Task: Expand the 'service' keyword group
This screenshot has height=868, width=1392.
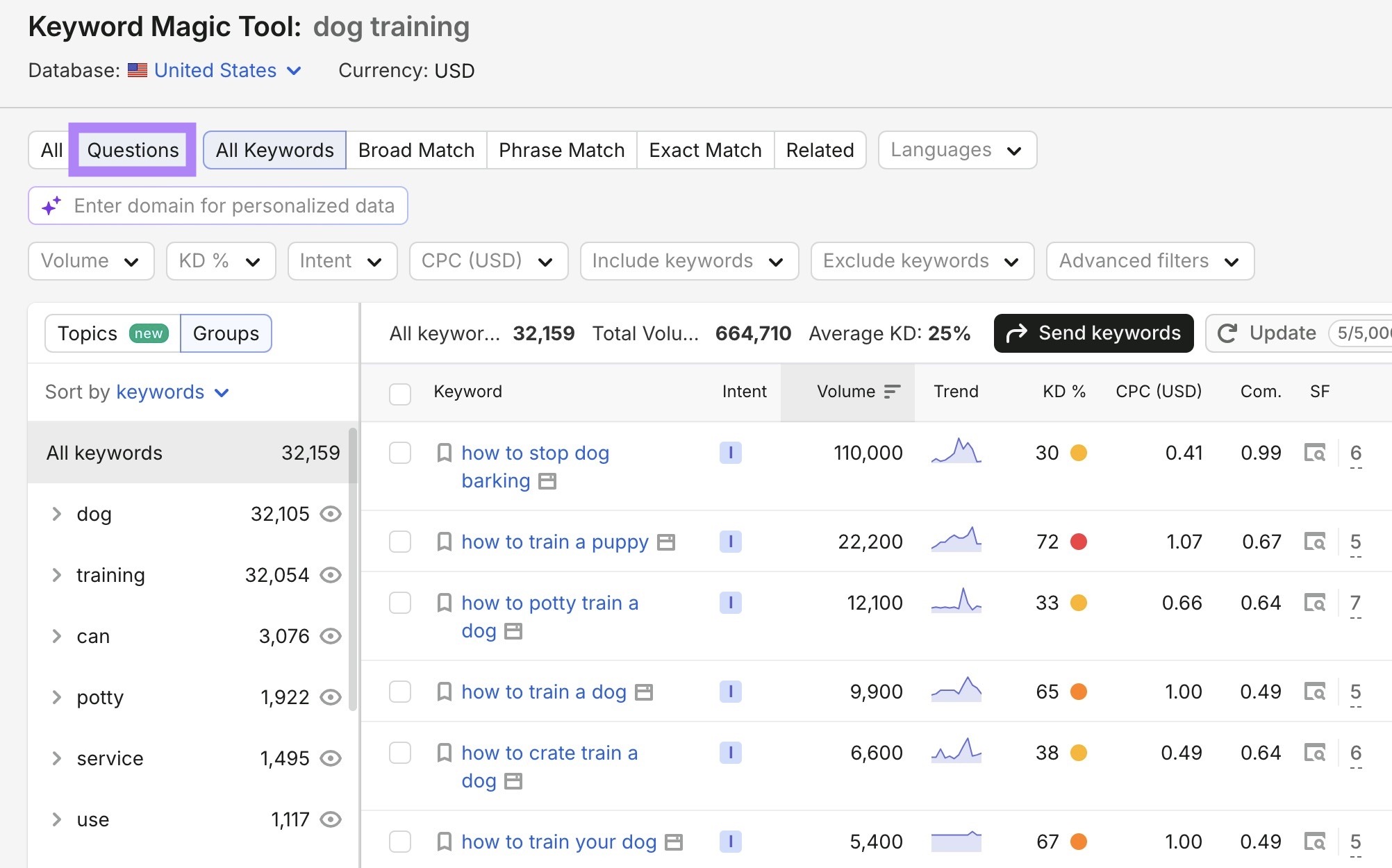Action: tap(57, 758)
